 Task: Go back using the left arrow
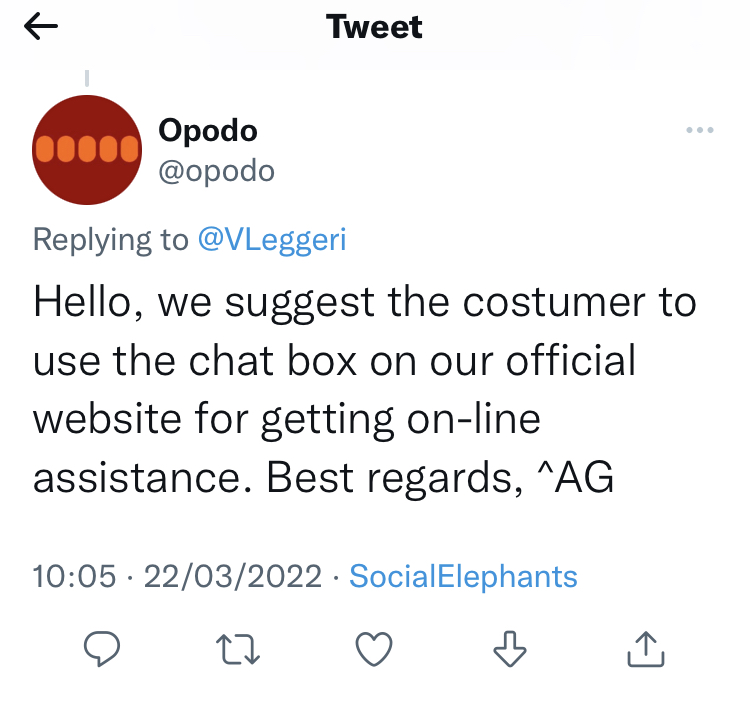[41, 27]
